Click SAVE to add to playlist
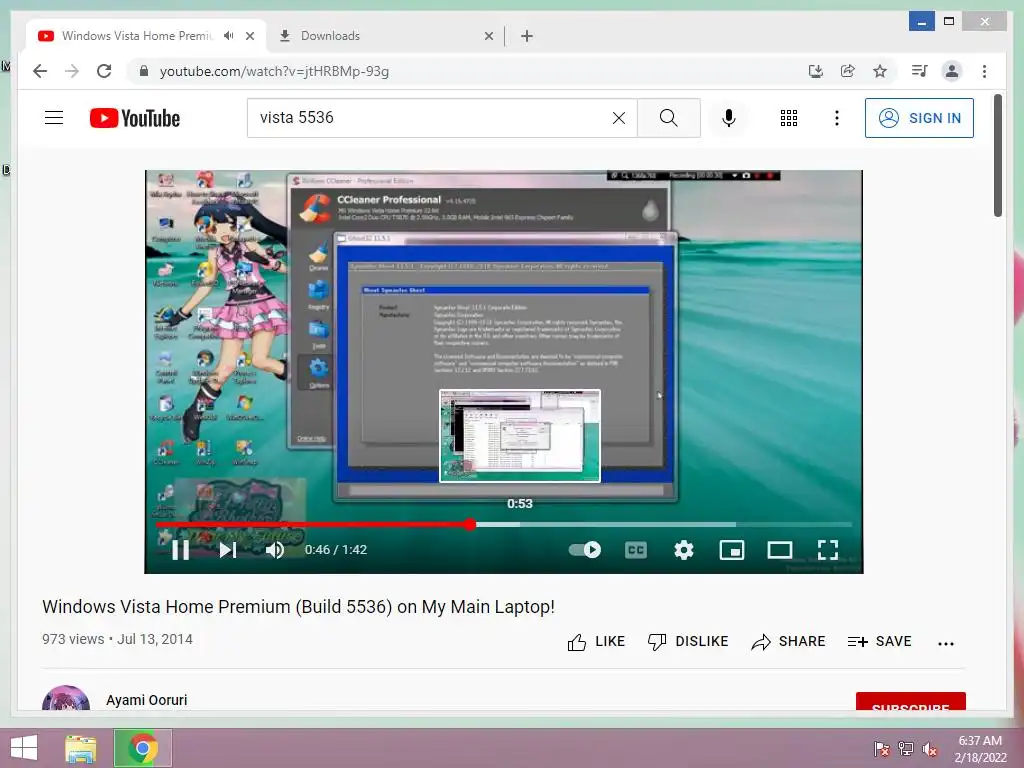Image resolution: width=1024 pixels, height=768 pixels. pos(879,642)
